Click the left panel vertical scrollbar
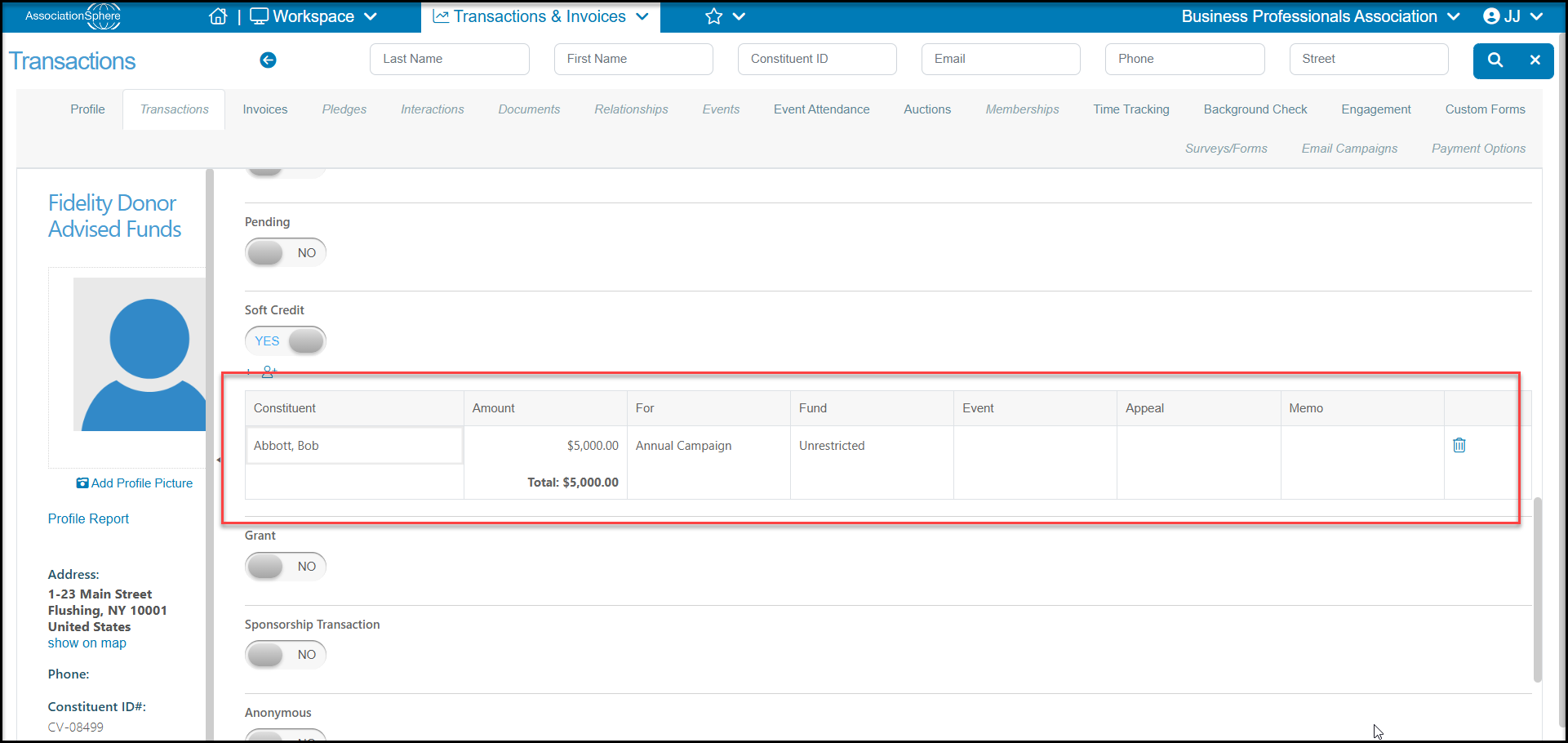 (210, 454)
